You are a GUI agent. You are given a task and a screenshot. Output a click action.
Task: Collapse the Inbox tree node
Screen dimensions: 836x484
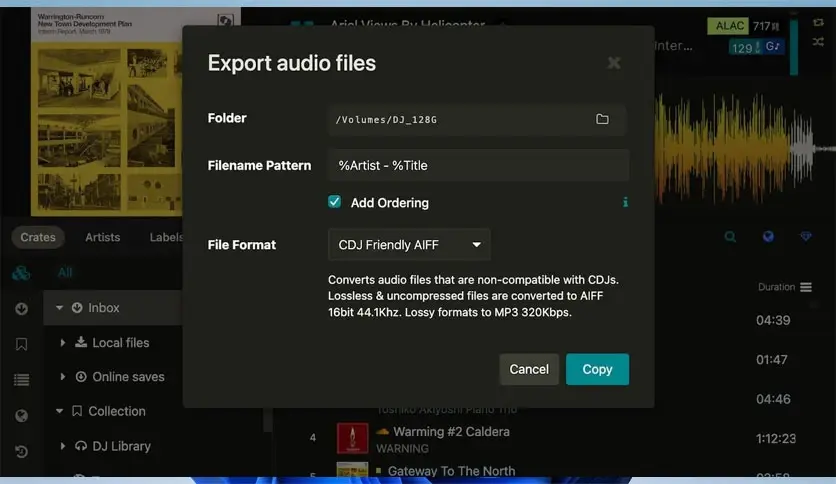tap(60, 308)
